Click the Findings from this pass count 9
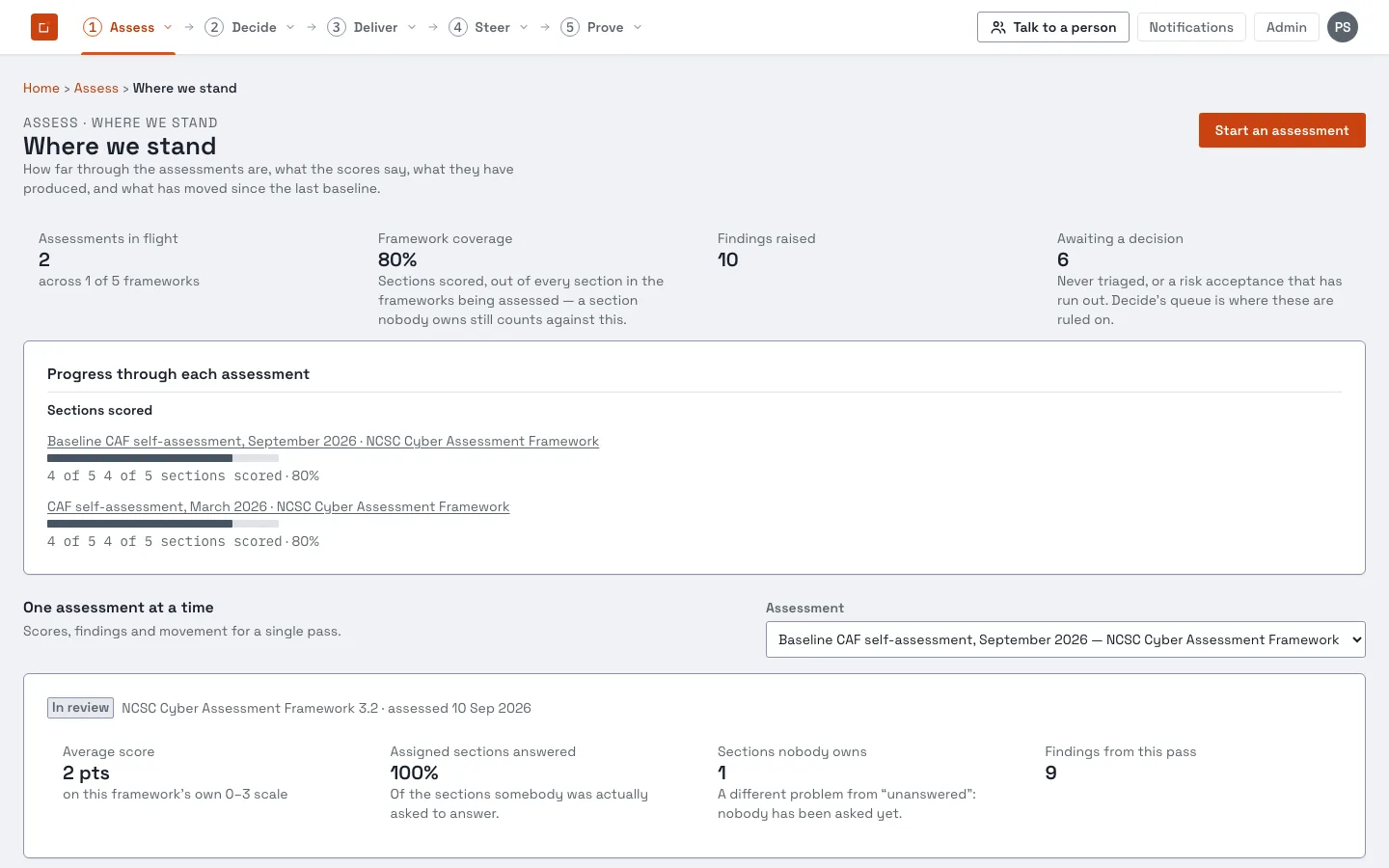This screenshot has width=1389, height=868. pos(1051,773)
